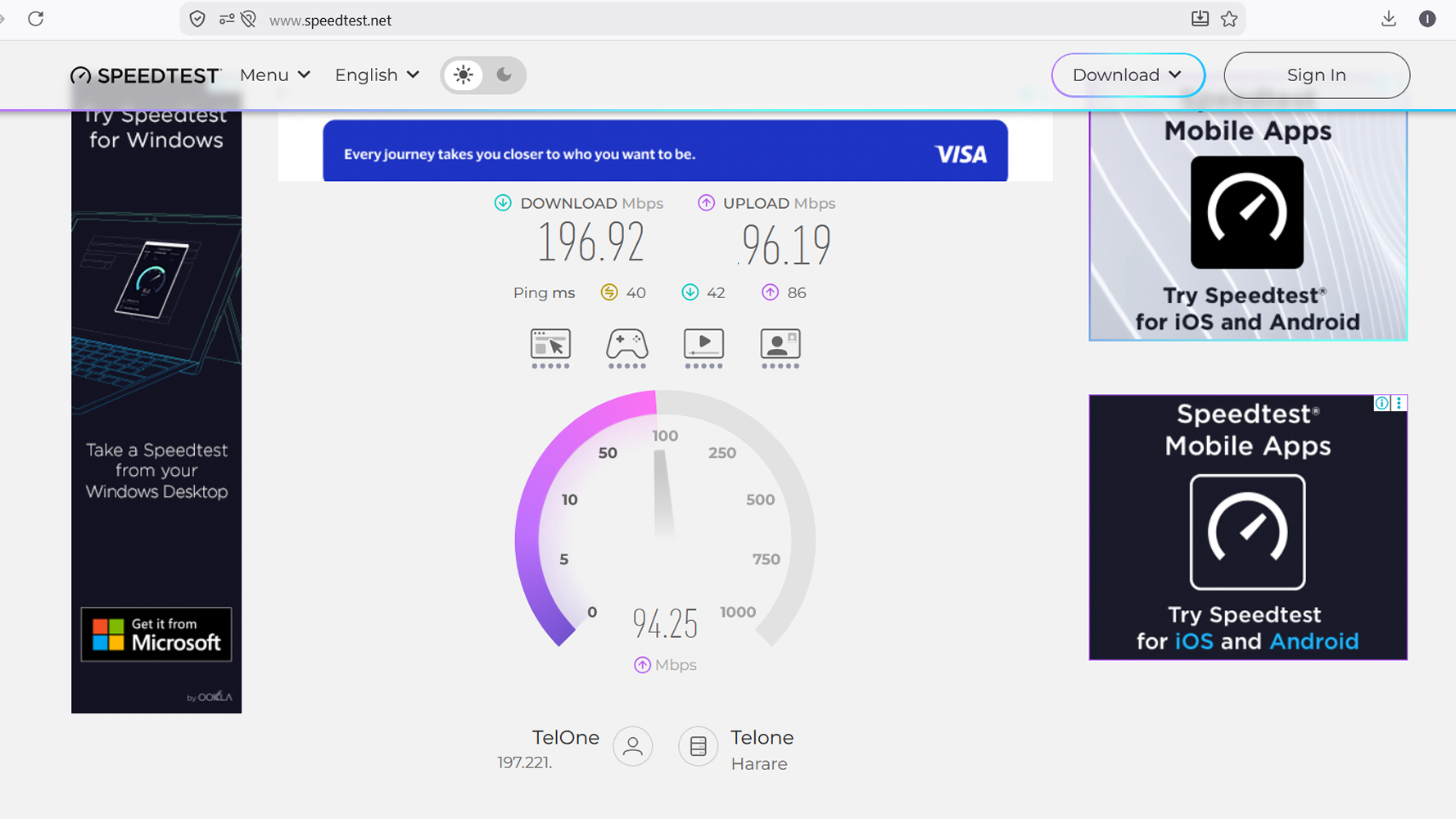The width and height of the screenshot is (1456, 819).
Task: Open the dark Speedtest Mobile Apps ad
Action: pos(1248,527)
